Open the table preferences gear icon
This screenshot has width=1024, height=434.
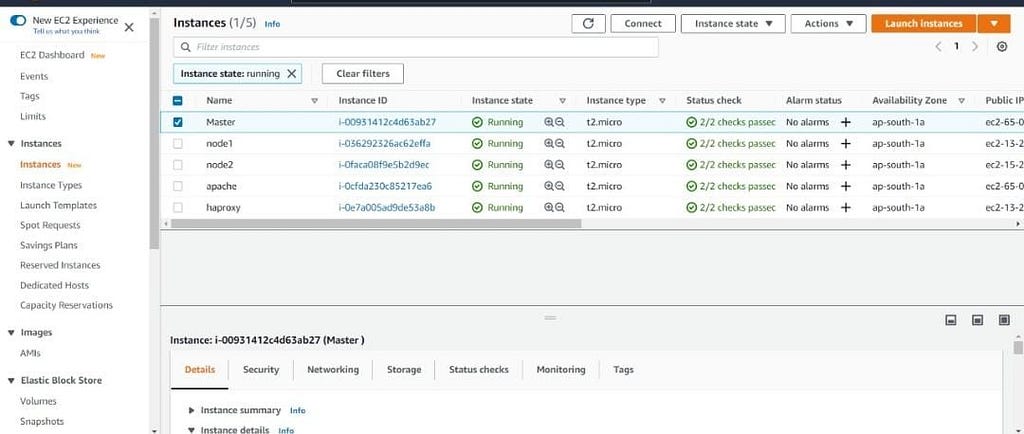1002,46
